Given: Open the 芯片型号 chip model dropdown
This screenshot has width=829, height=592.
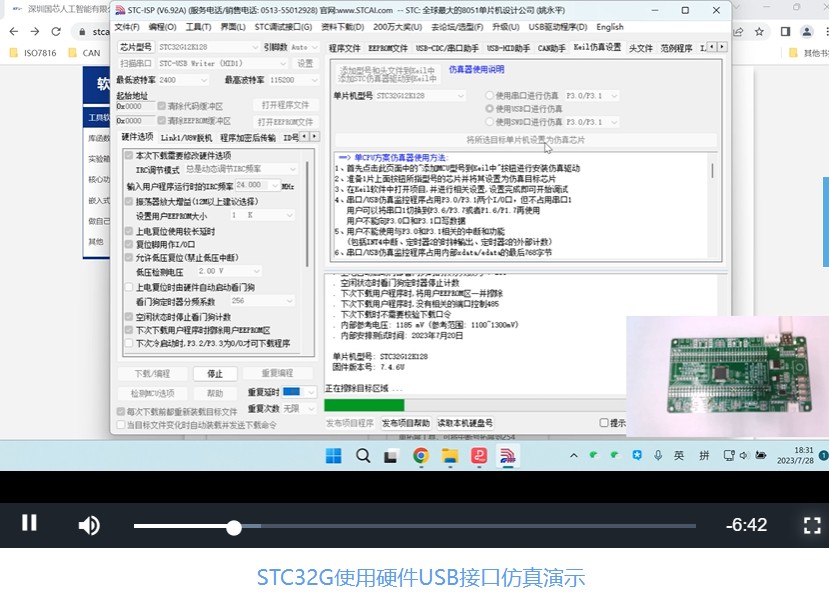Looking at the screenshot, I should tap(208, 47).
